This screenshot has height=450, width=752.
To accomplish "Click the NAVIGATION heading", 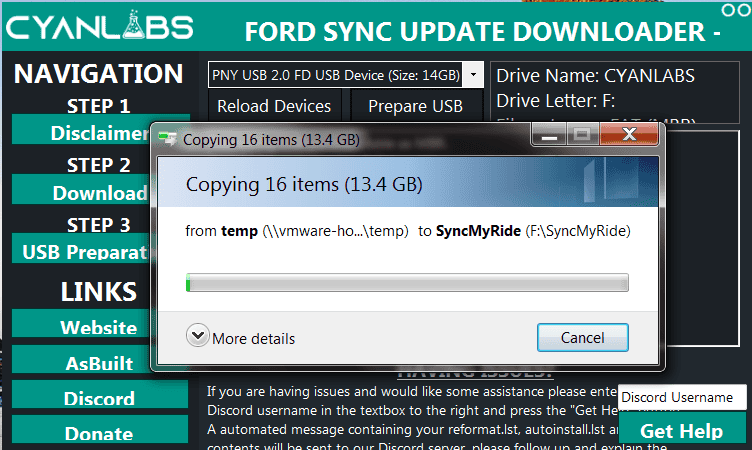I will (98, 74).
